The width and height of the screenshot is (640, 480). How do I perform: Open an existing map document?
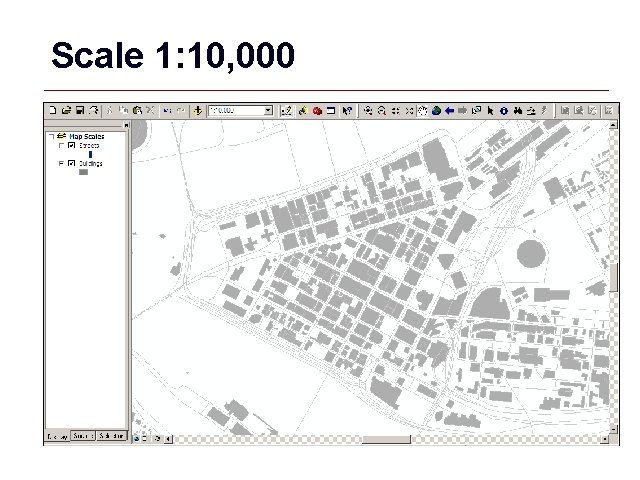tap(66, 110)
